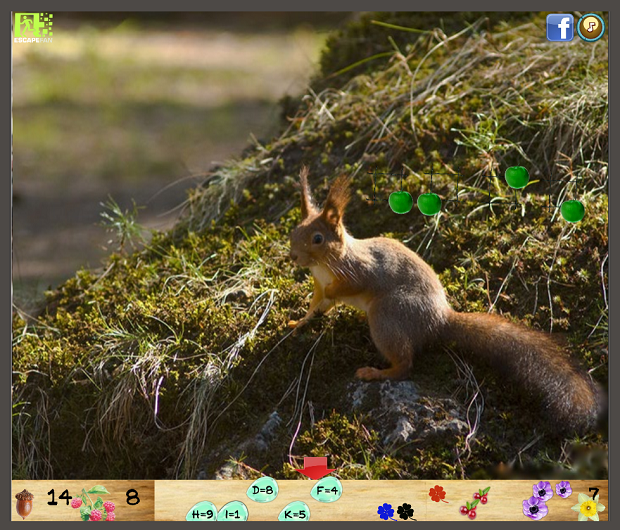Click the leftmost green apple
Screen dimensions: 620x530
coord(400,202)
